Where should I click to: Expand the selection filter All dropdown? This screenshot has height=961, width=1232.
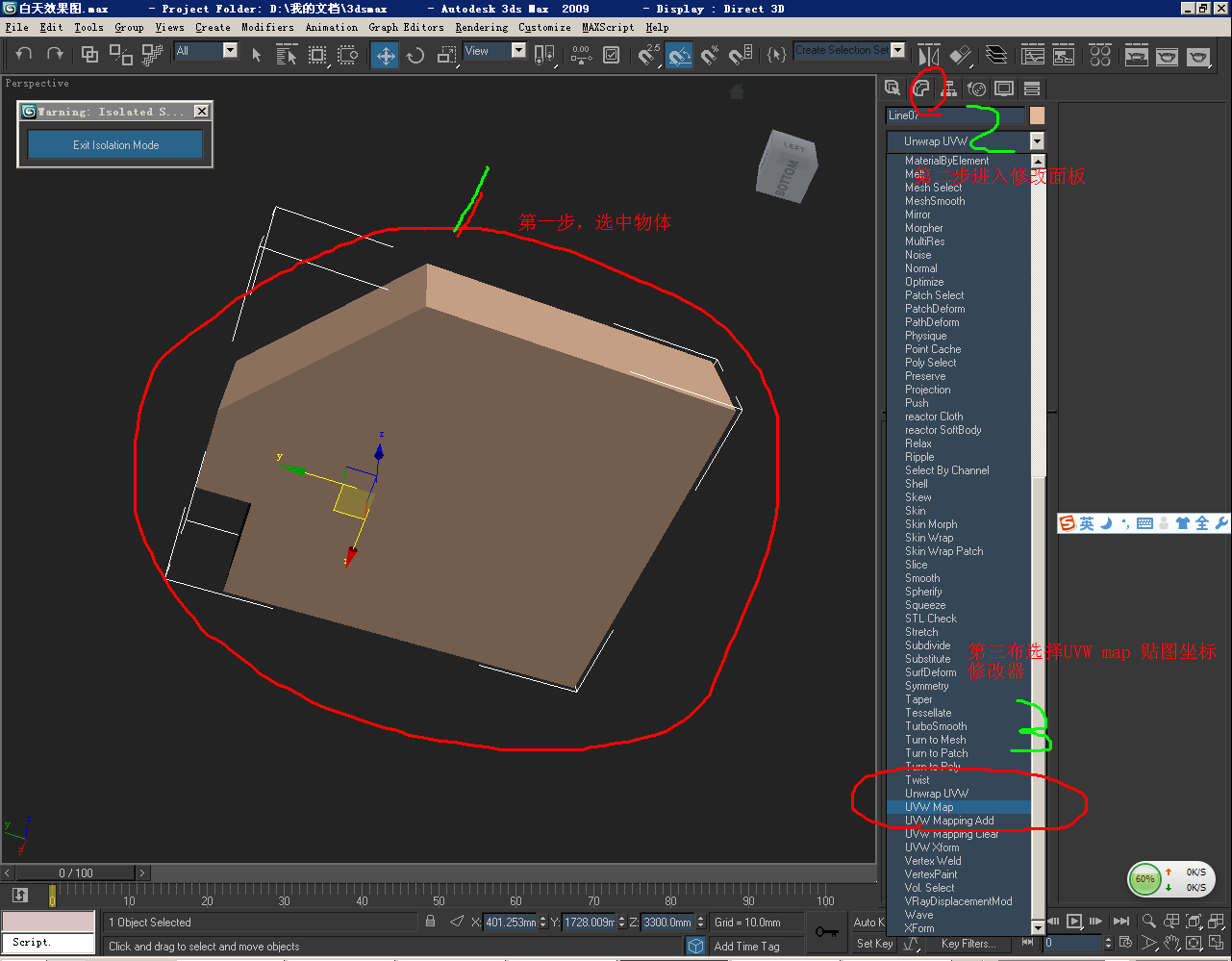[x=230, y=51]
